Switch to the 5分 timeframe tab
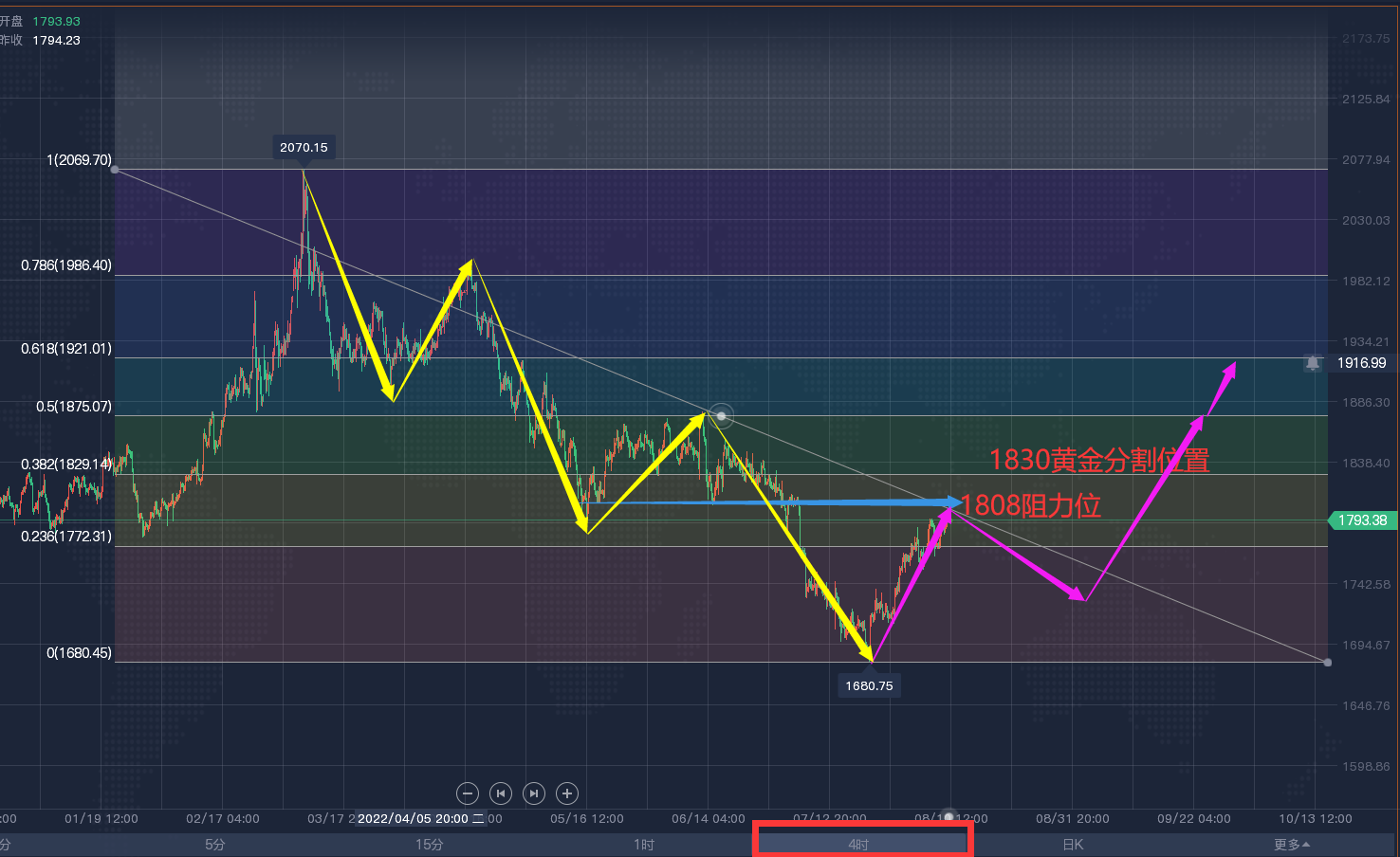1400x857 pixels. [215, 845]
